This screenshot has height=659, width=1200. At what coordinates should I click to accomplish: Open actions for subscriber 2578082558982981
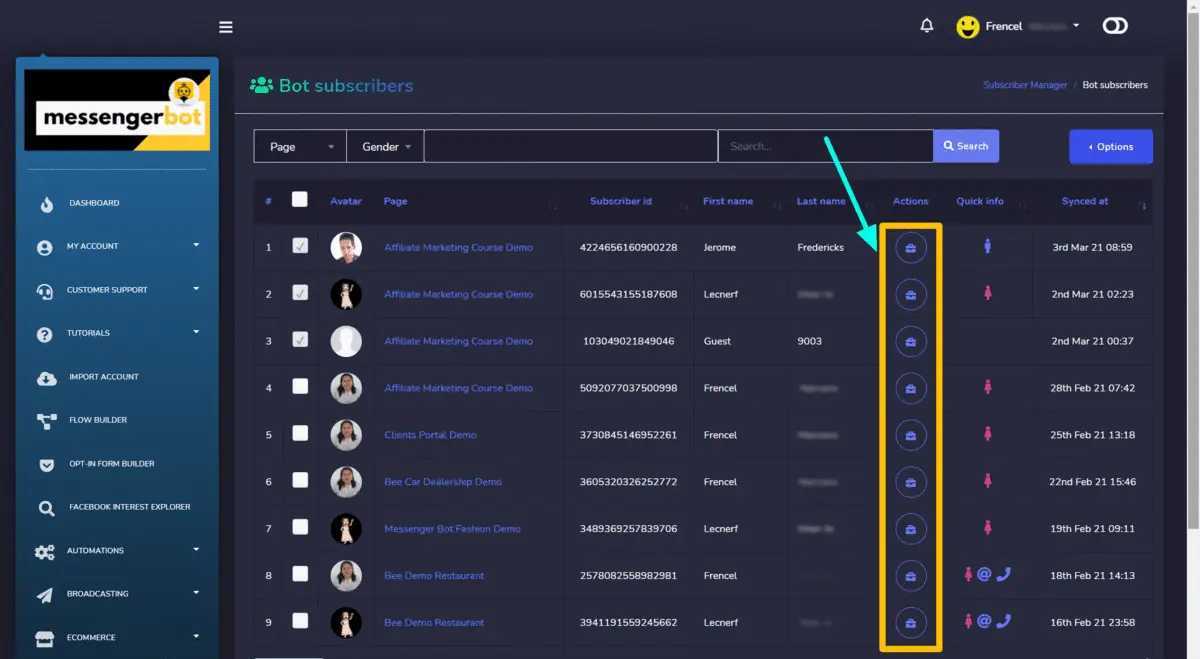(x=911, y=576)
